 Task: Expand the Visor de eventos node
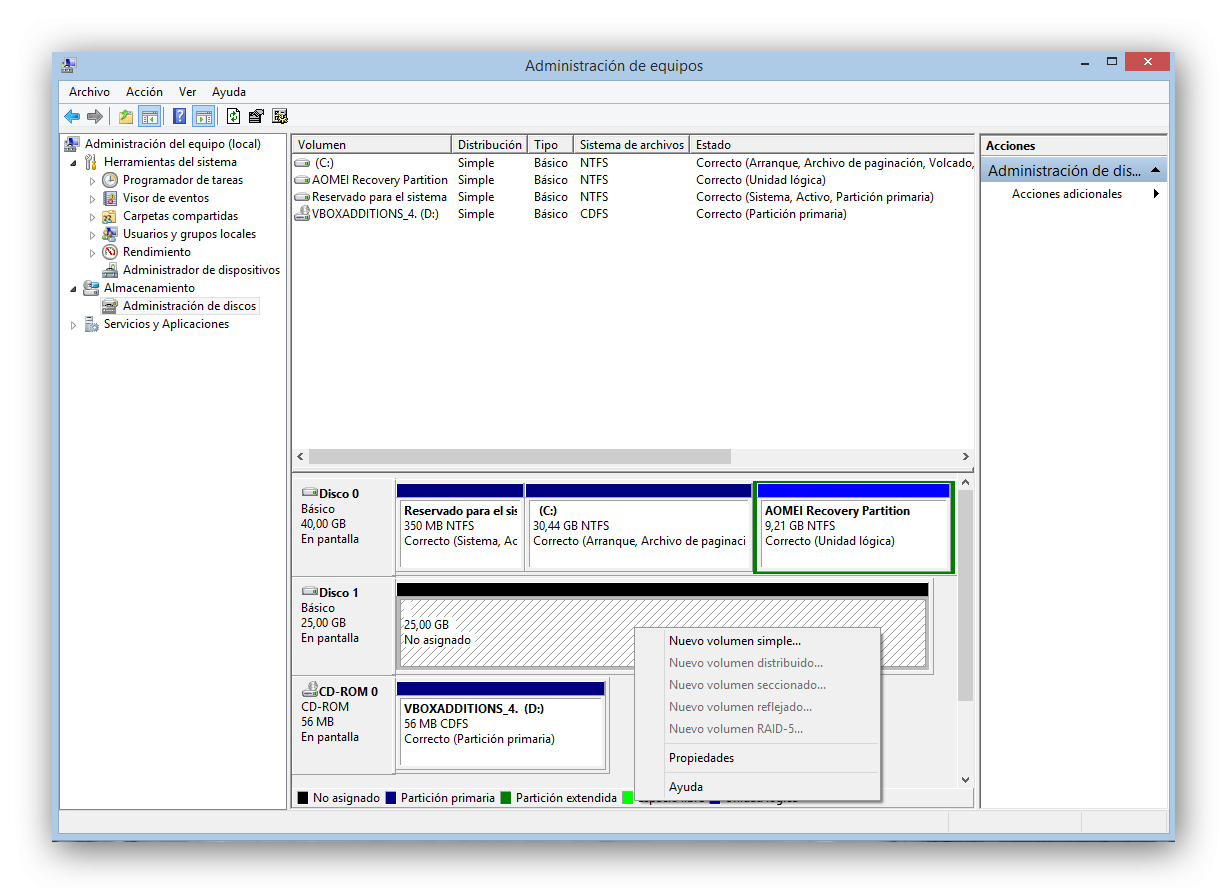pos(92,198)
